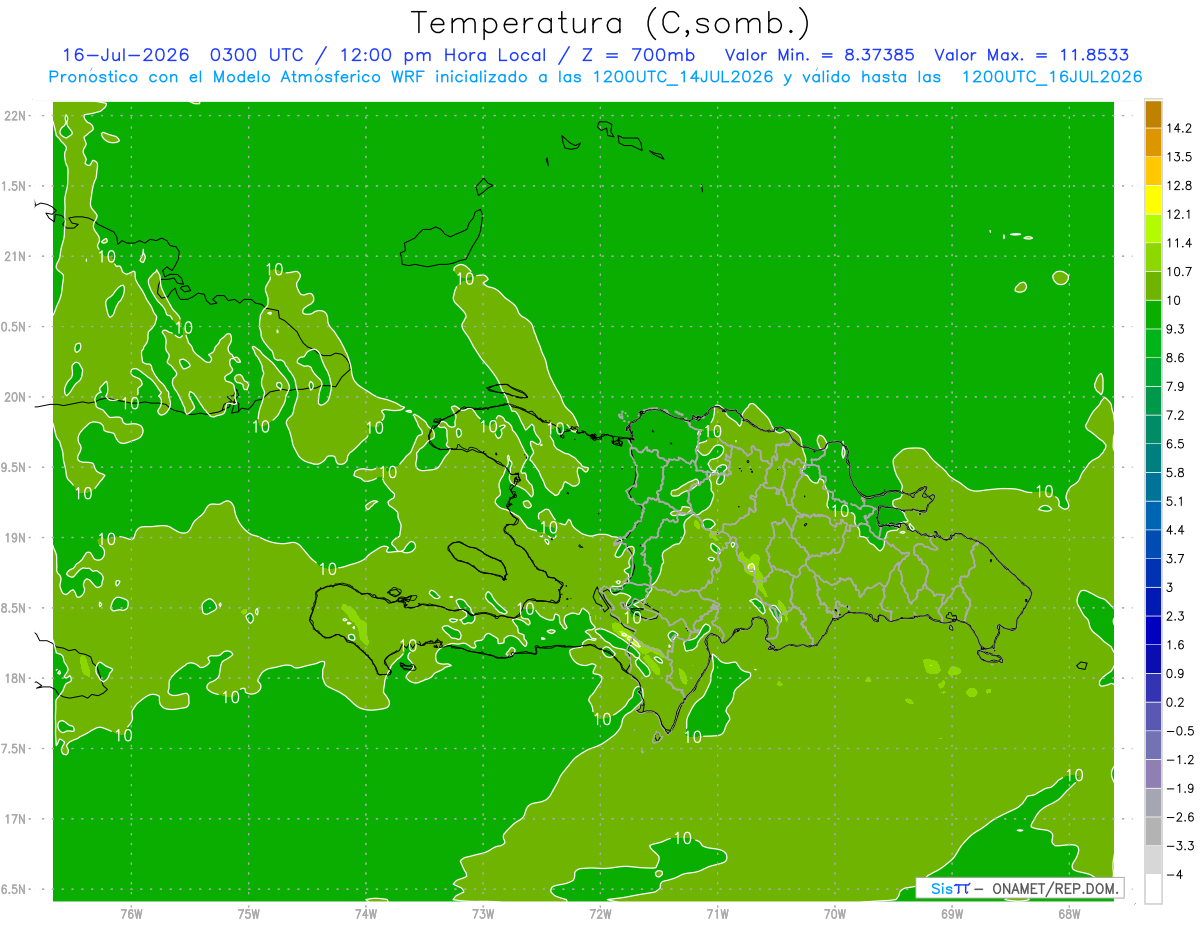Click 'Valor Min. = 8.37385' text

click(x=820, y=55)
